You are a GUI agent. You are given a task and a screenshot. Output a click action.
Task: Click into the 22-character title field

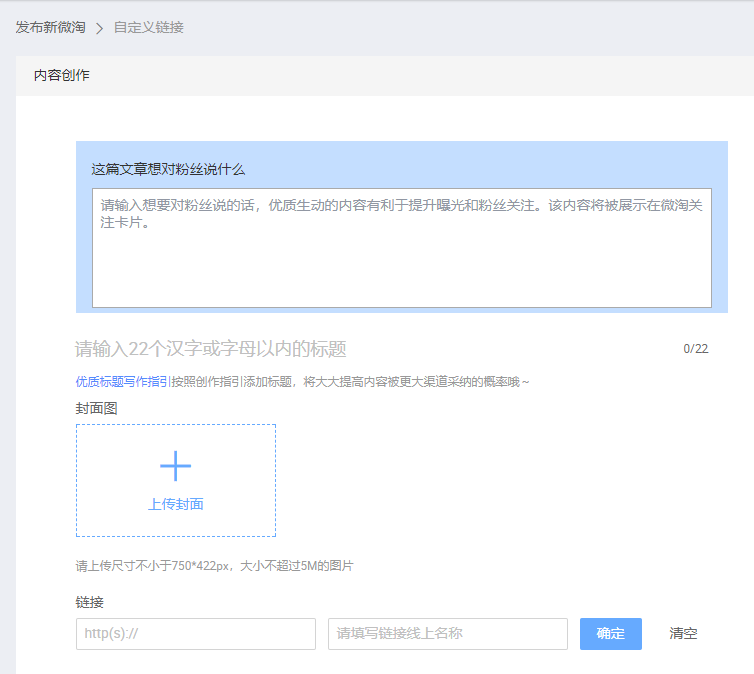(360, 349)
